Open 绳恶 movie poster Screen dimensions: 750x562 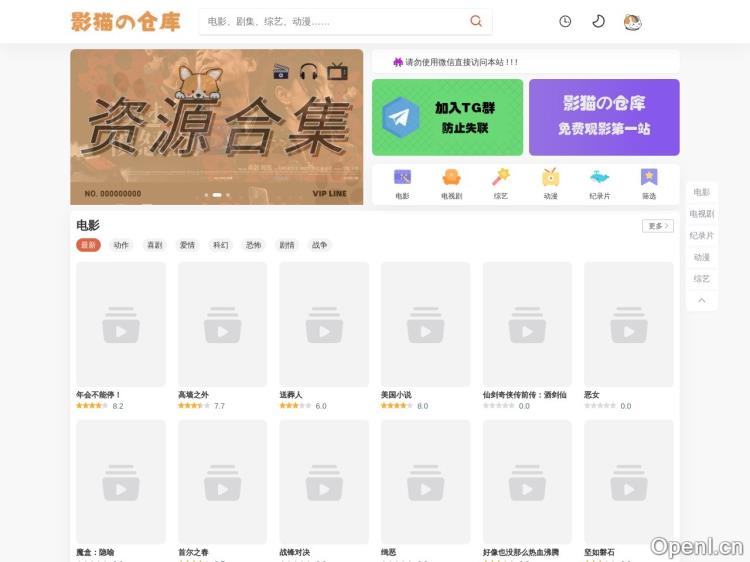[426, 482]
